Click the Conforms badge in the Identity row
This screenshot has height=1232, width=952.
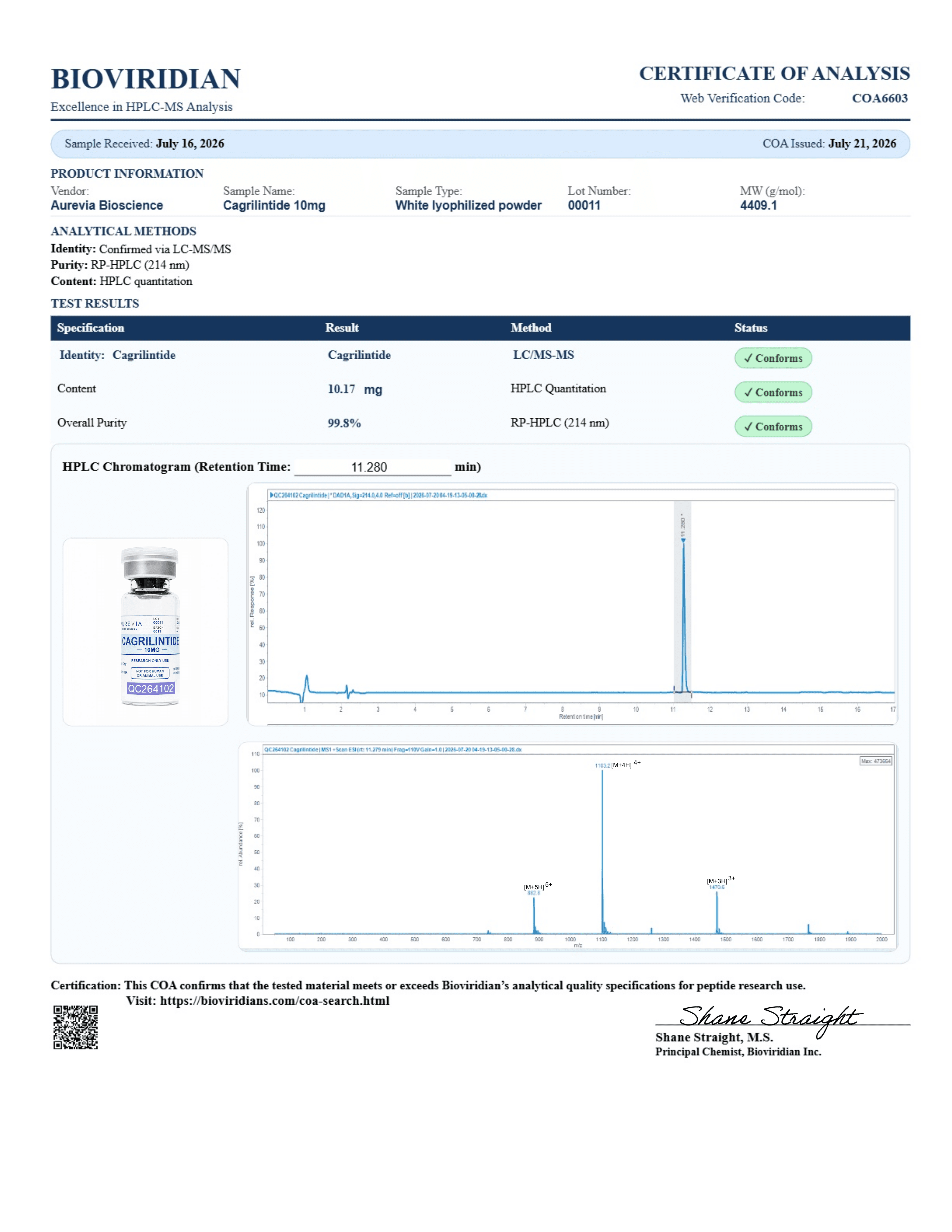point(773,358)
